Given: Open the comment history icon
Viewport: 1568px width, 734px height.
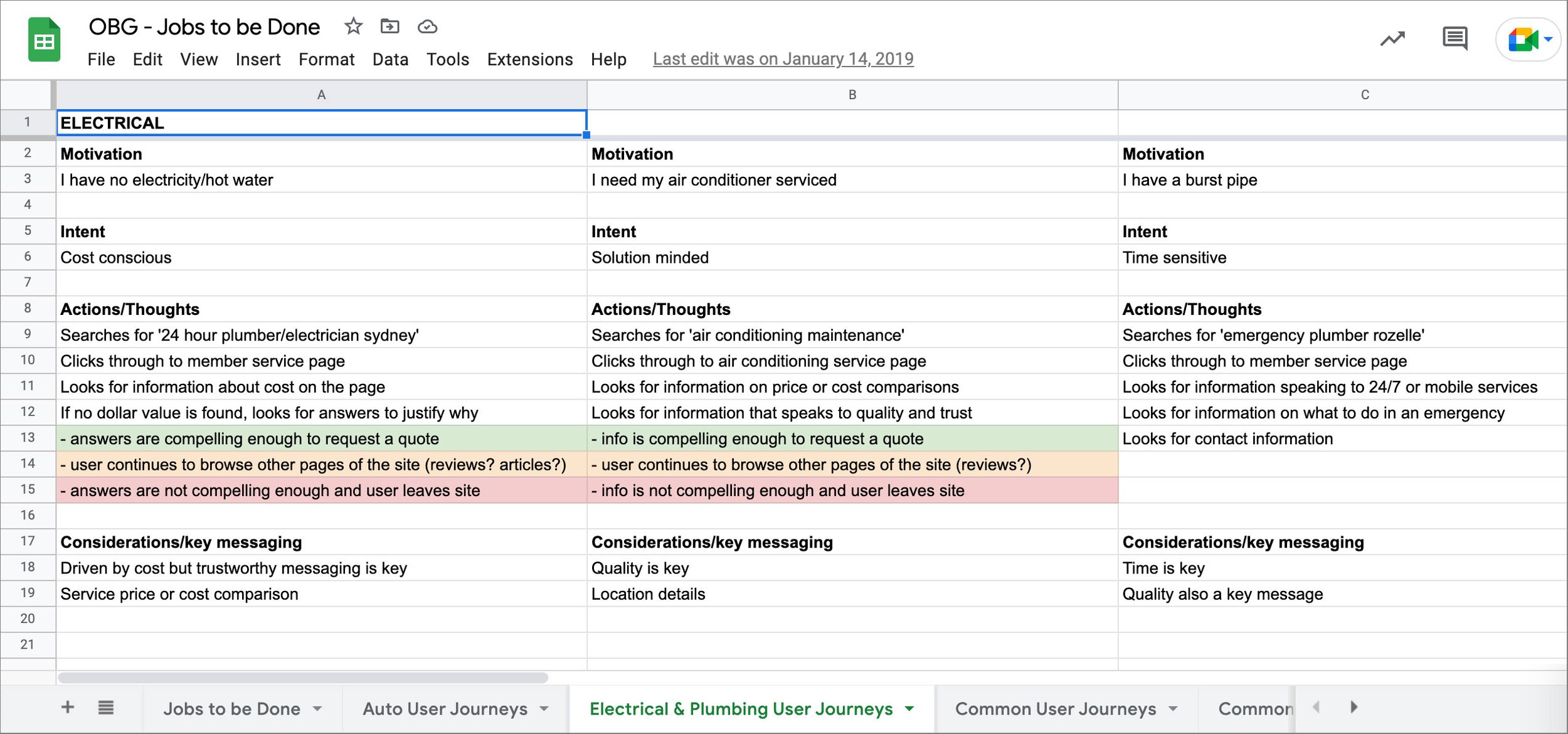Looking at the screenshot, I should click(1454, 39).
